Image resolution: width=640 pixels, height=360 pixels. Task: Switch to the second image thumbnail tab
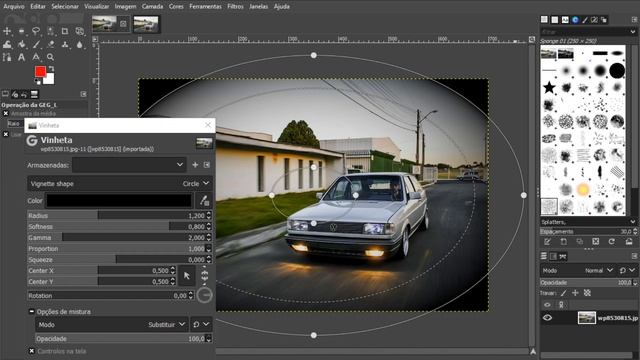pyautogui.click(x=146, y=24)
